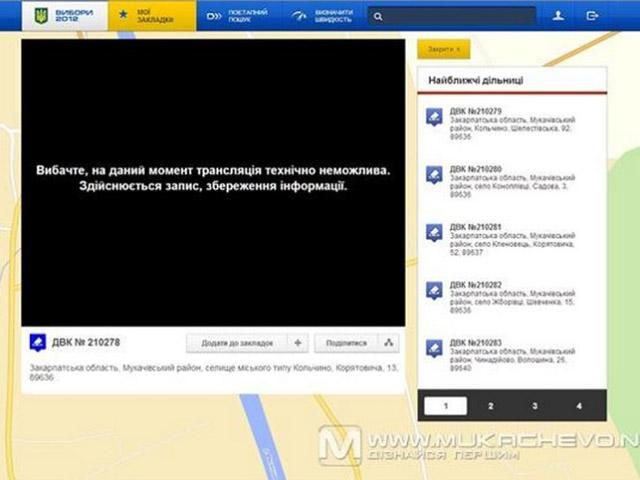
Task: Close the panel with Закрити button
Action: [444, 49]
